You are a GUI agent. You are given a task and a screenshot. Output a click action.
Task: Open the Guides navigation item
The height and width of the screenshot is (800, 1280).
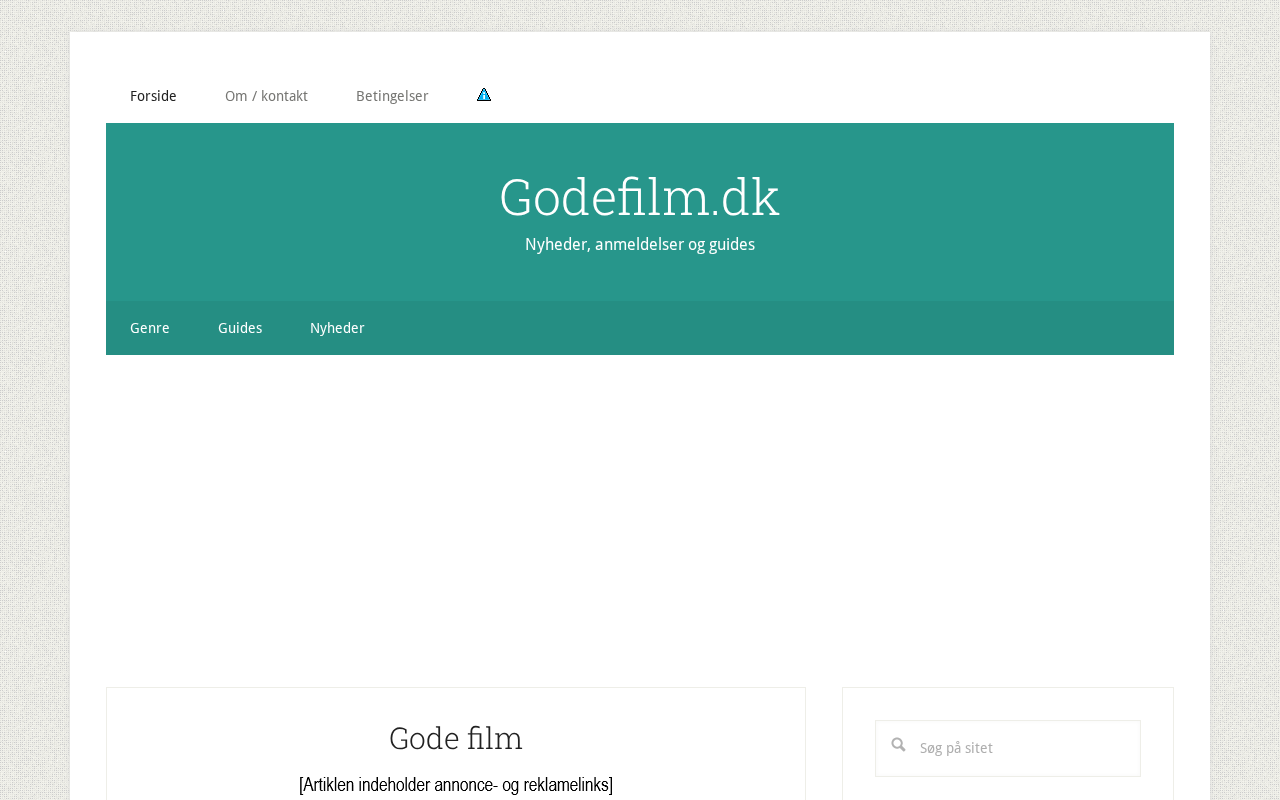click(x=240, y=328)
